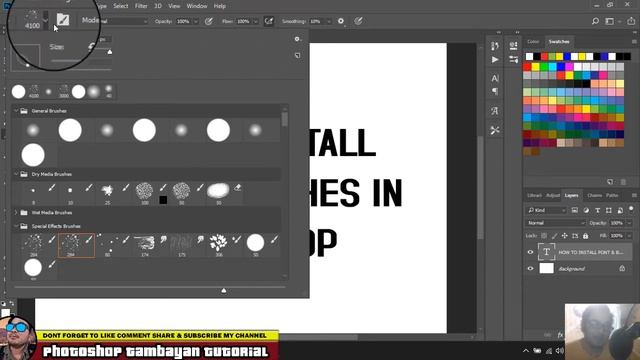The width and height of the screenshot is (640, 360).
Task: Open the Properties panel icon
Action: click(513, 46)
